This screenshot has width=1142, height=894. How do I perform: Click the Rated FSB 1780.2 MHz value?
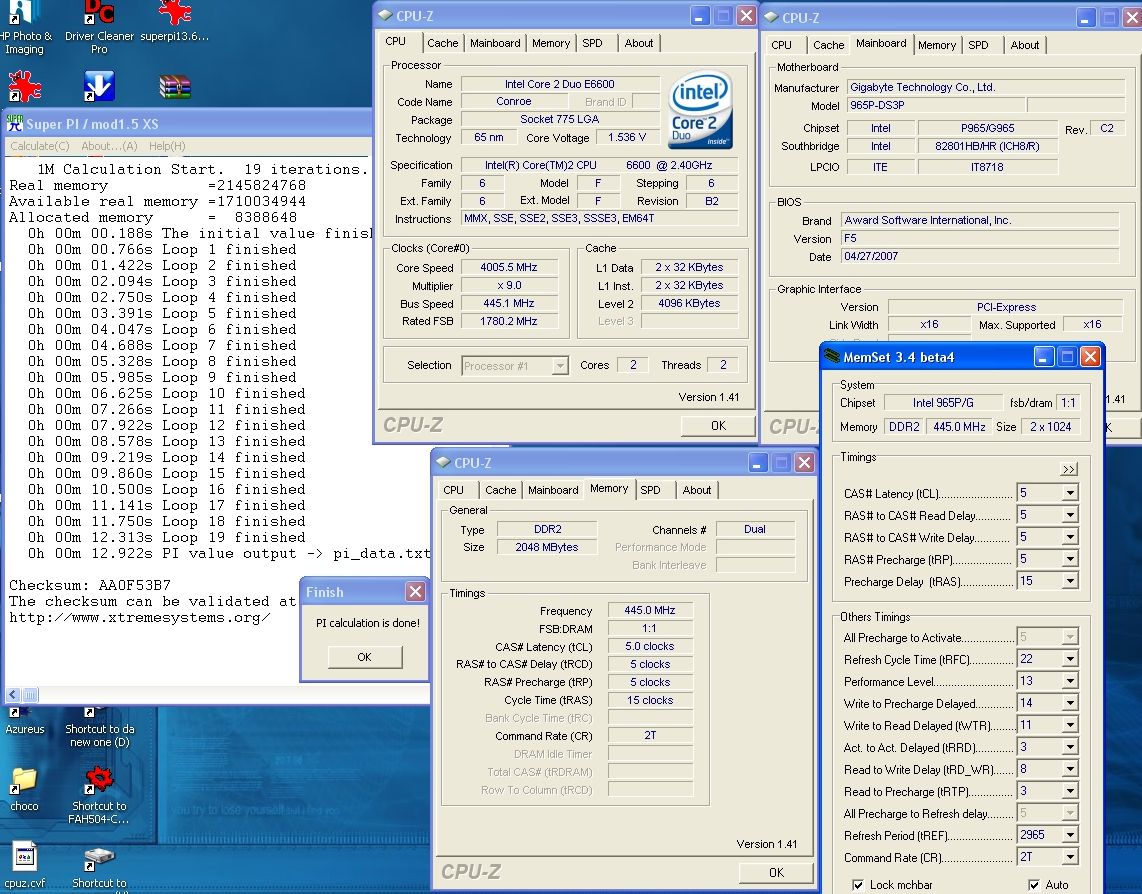[509, 321]
